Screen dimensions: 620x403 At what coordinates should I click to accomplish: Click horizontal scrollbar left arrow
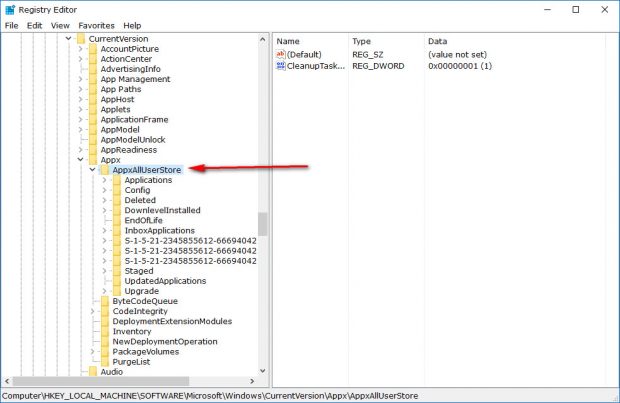[7, 381]
